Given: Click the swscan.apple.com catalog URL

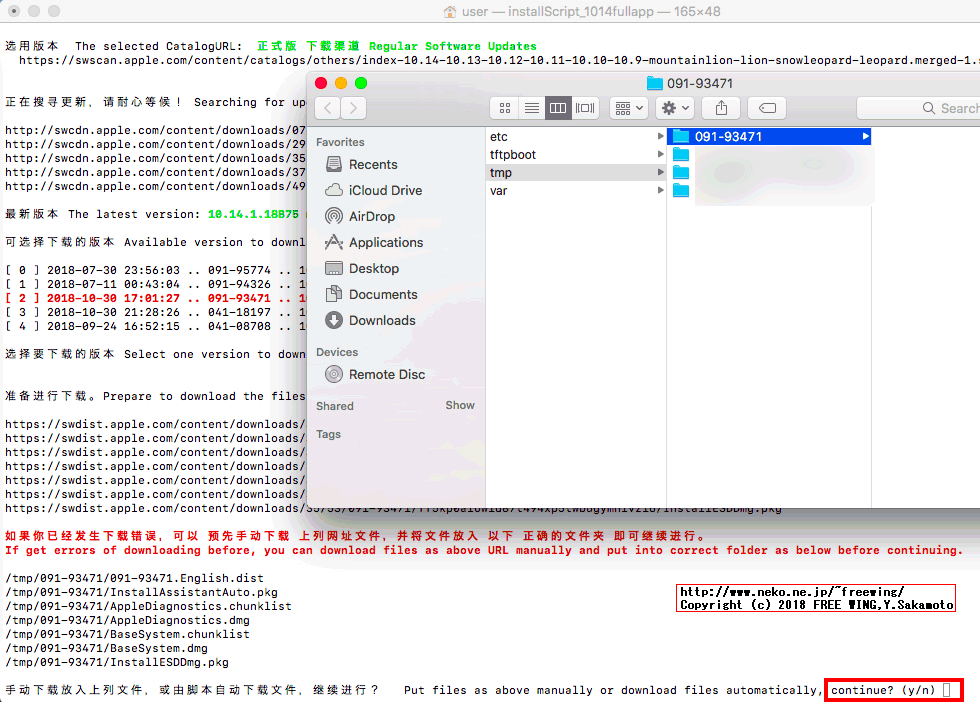Looking at the screenshot, I should pos(498,61).
